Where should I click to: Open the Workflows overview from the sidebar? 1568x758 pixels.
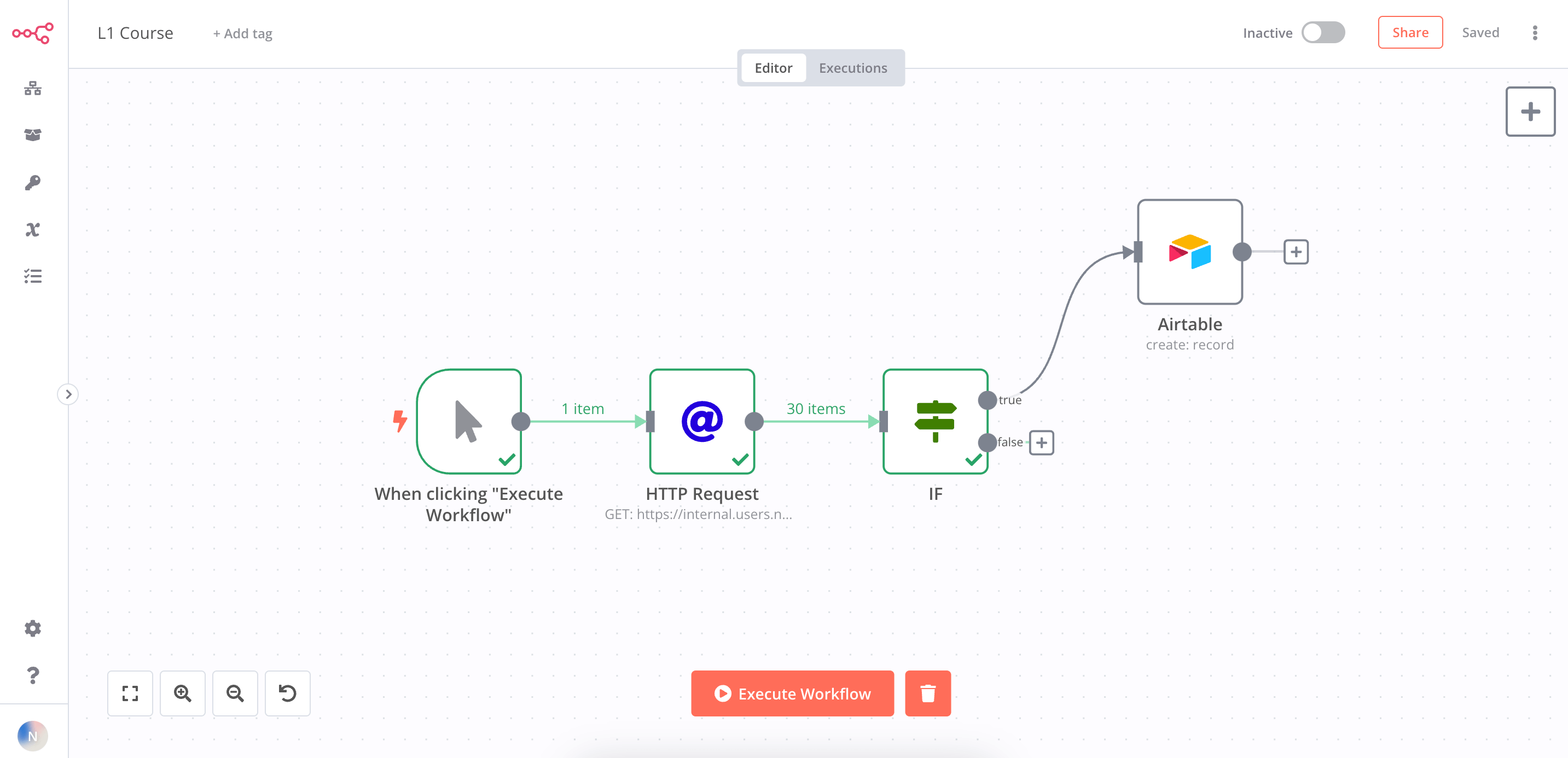click(x=32, y=89)
